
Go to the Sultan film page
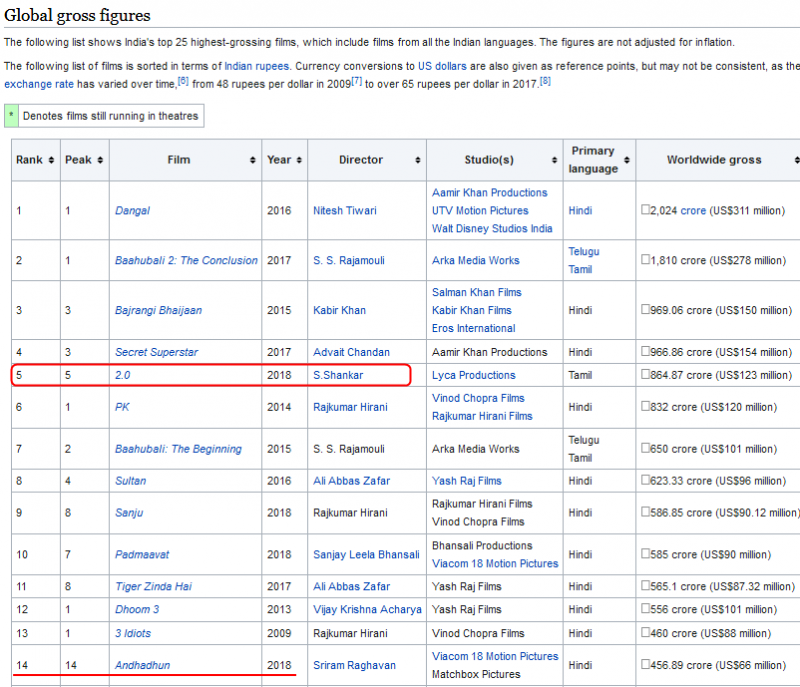click(131, 481)
